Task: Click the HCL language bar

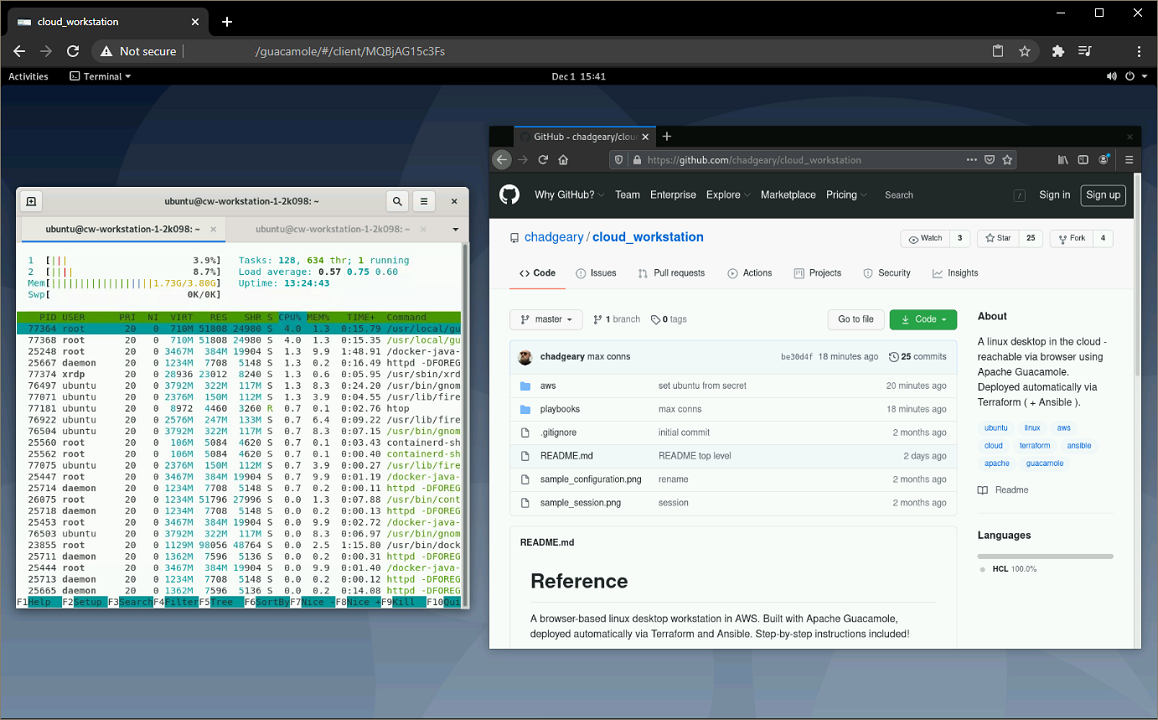Action: click(1045, 556)
